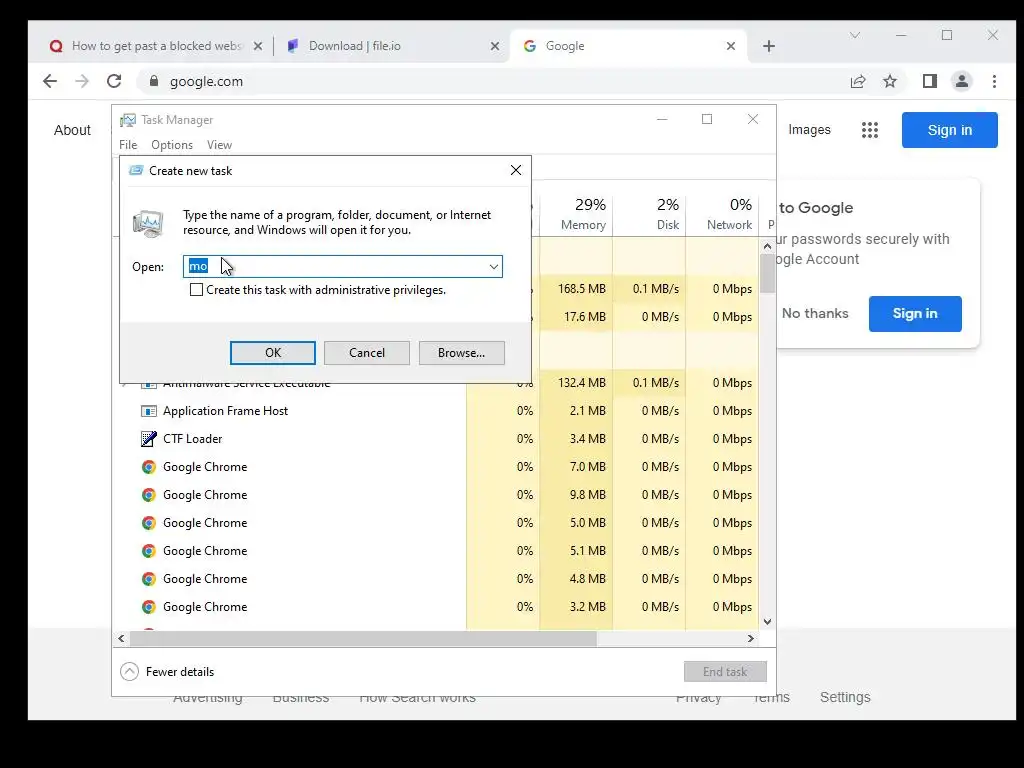
Task: Click the horizontal scrollbar thumb in Task Manager
Action: click(363, 638)
